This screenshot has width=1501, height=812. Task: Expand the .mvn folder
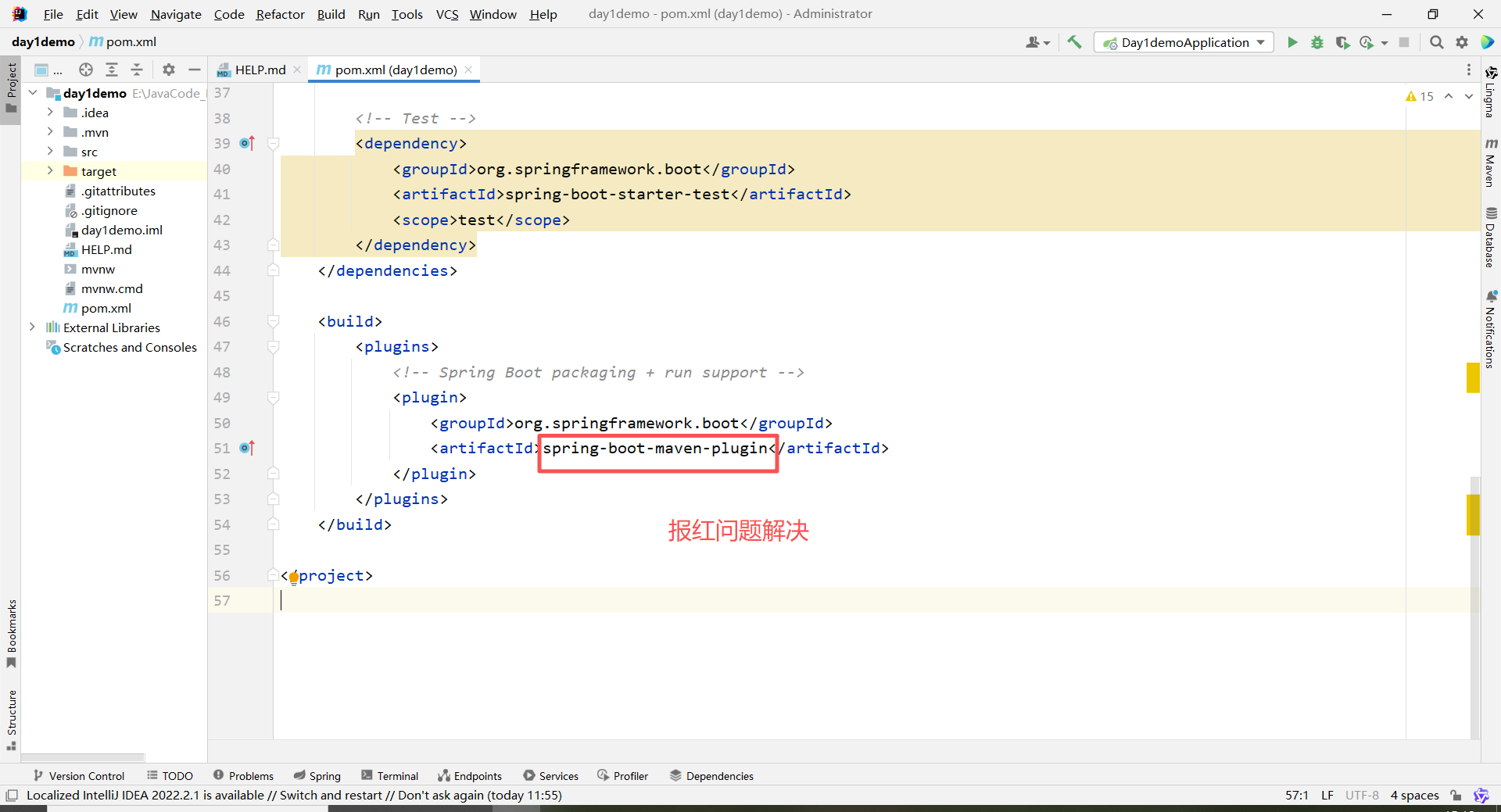click(50, 132)
